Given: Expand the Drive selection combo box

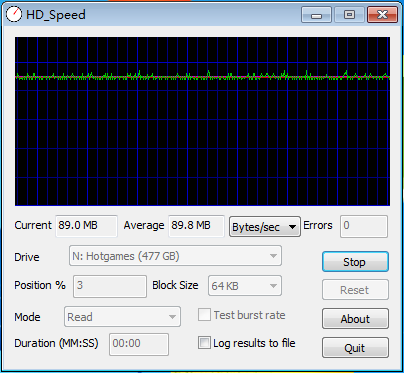Looking at the screenshot, I should [x=175, y=256].
